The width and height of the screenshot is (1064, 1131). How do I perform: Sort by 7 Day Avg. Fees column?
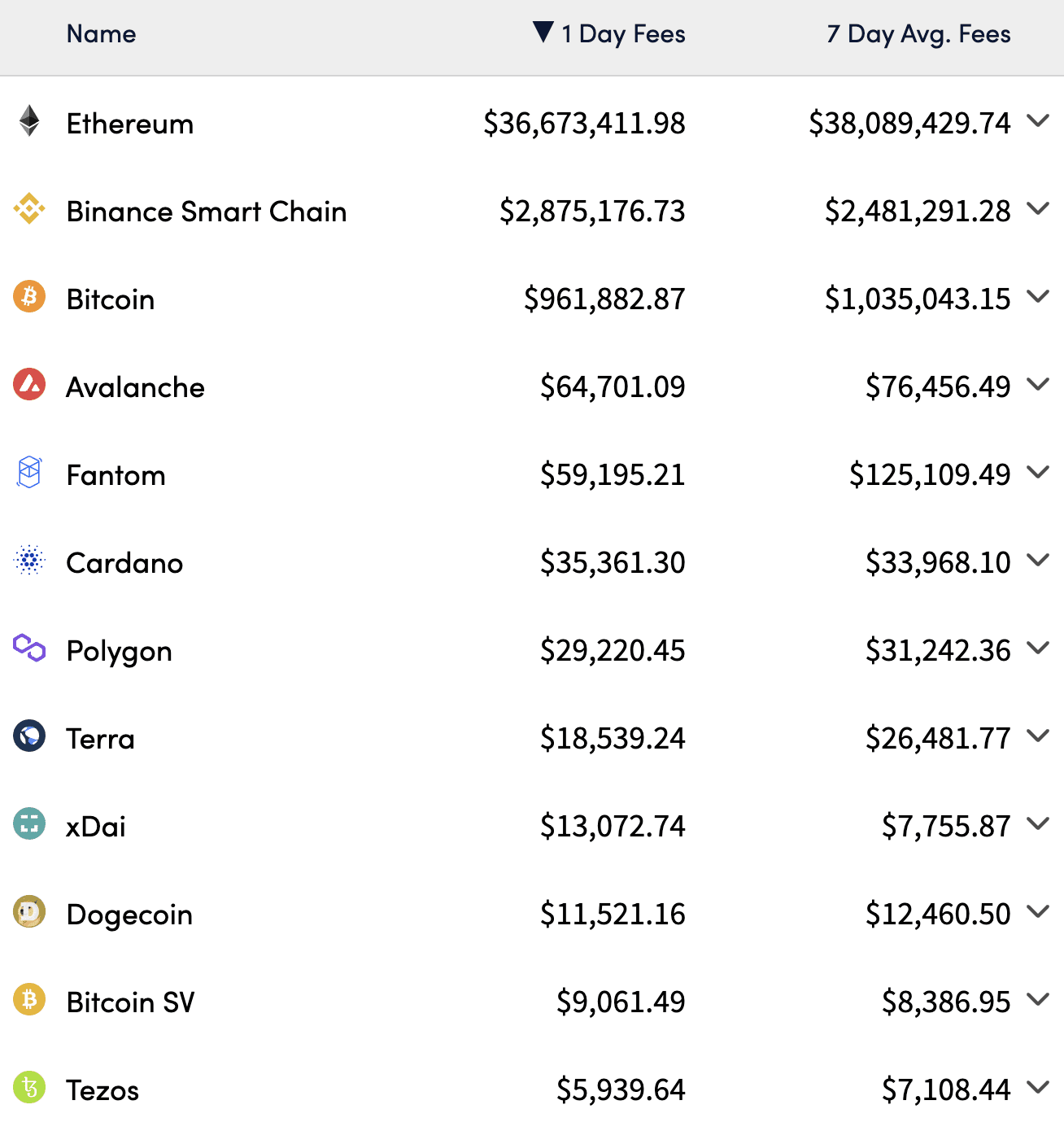coord(918,33)
